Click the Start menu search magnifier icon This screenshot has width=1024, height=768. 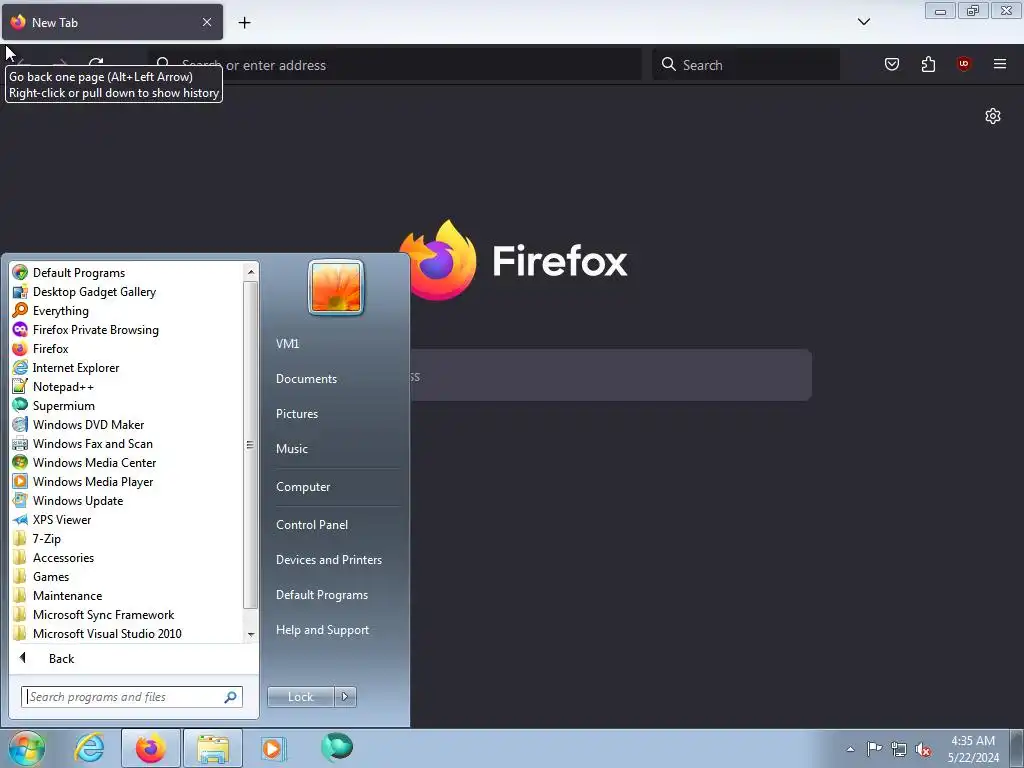point(230,697)
